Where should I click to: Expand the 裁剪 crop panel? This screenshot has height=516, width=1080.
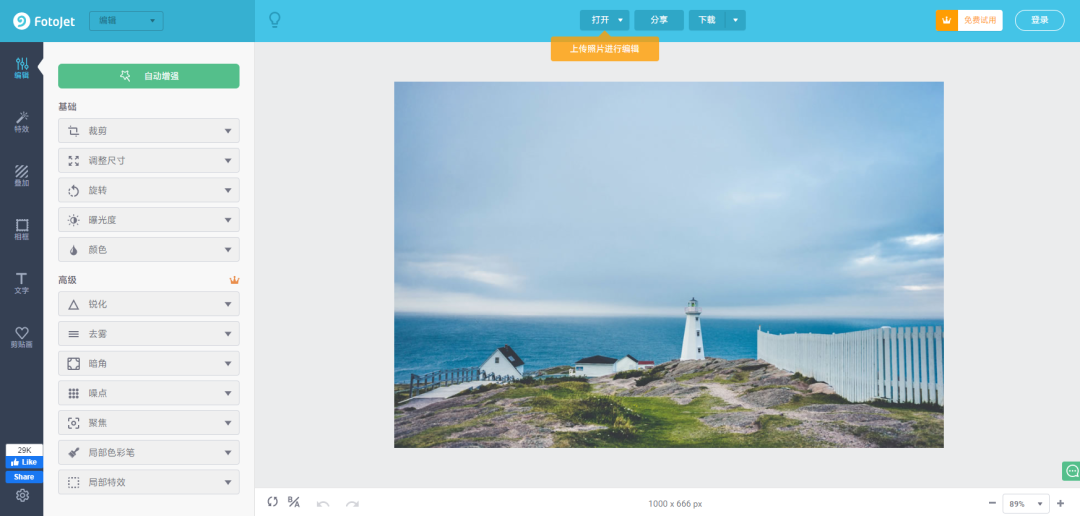[x=149, y=131]
